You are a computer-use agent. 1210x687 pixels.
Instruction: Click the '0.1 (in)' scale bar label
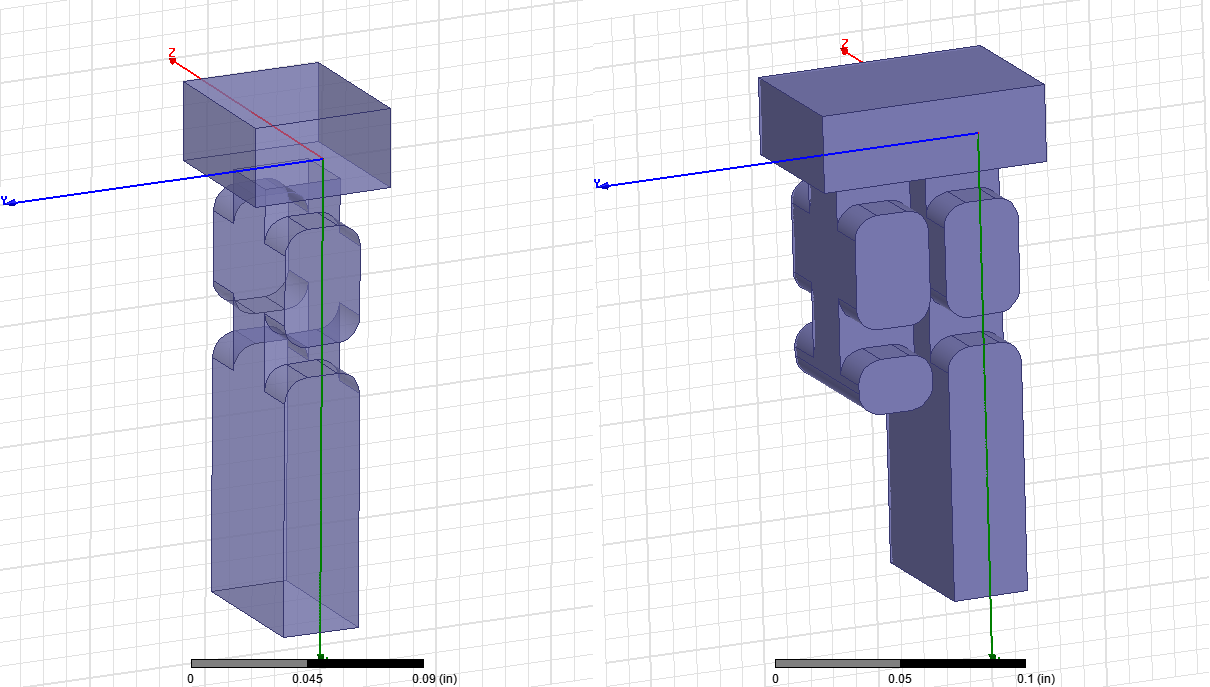click(x=1035, y=678)
